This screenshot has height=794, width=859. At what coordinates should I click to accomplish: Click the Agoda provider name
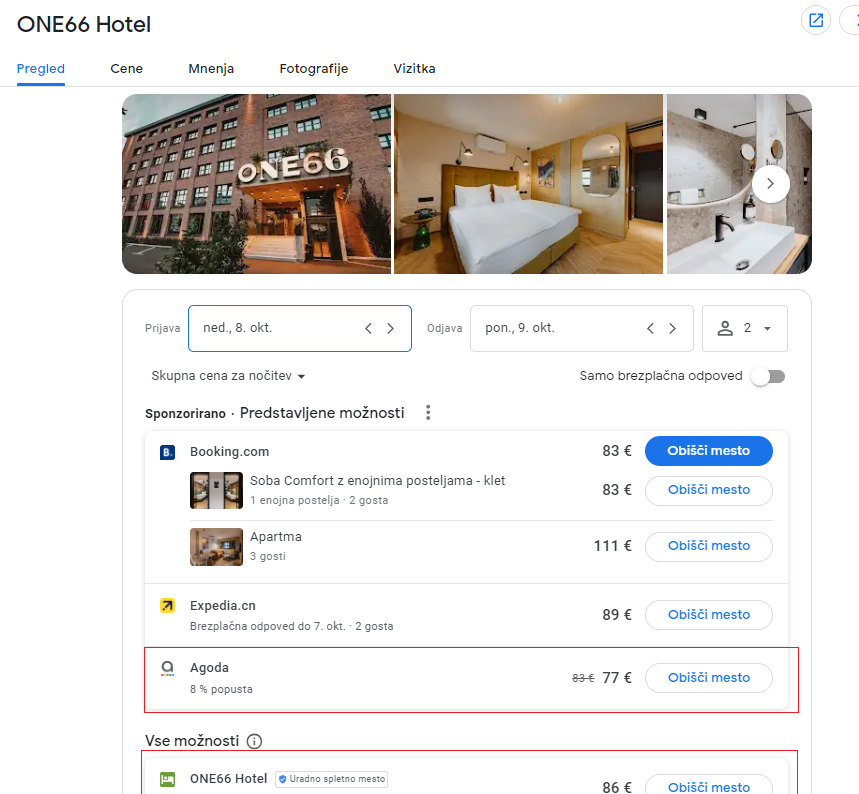pos(209,668)
